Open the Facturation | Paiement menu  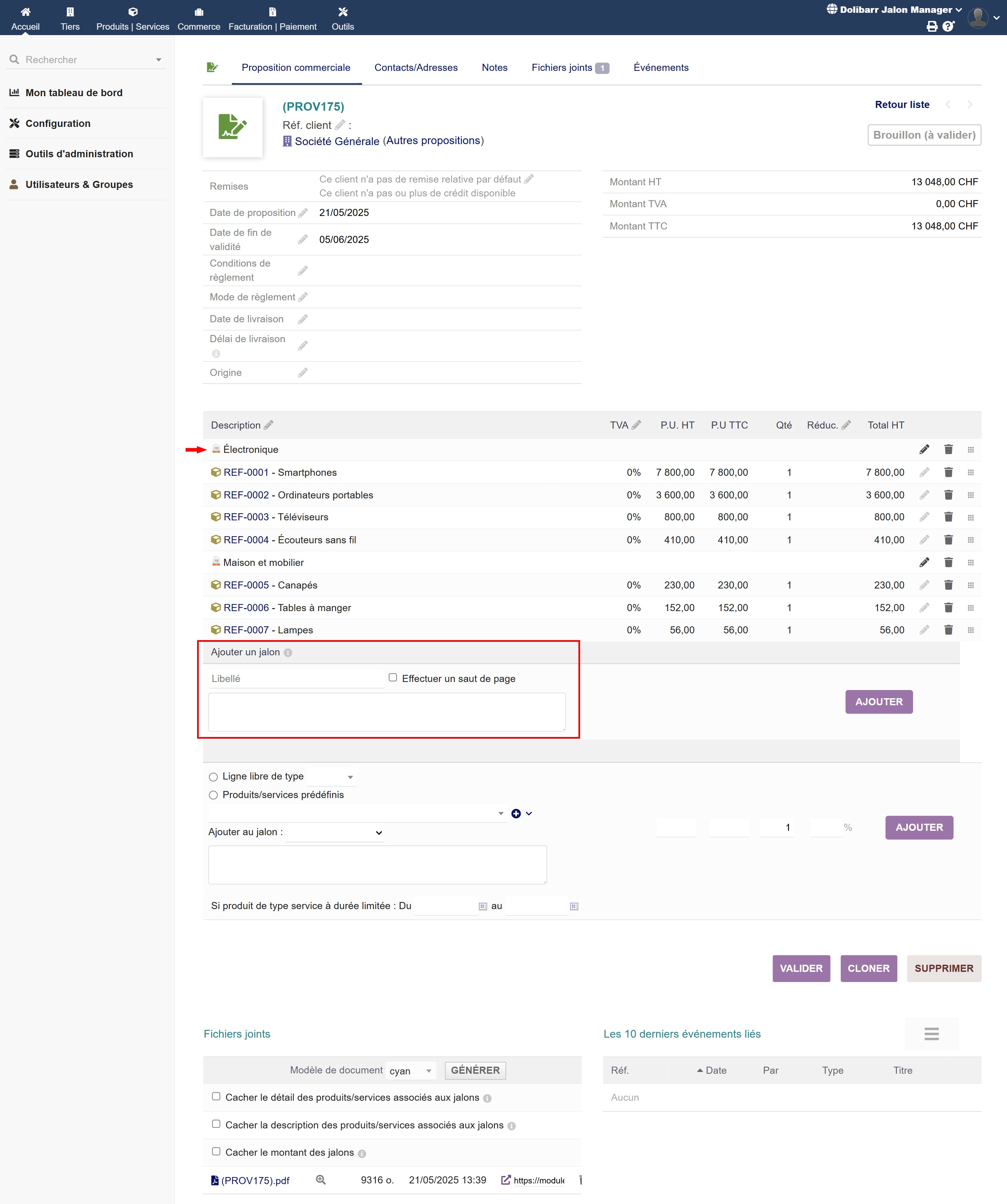pyautogui.click(x=272, y=18)
